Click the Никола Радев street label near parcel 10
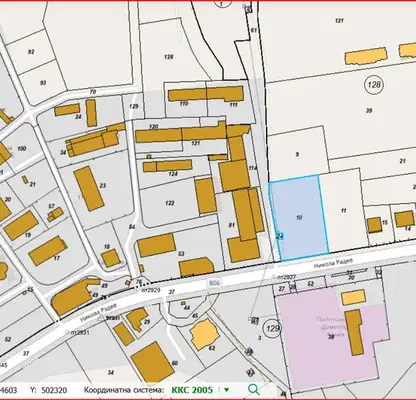416x400 pixels. click(x=333, y=263)
